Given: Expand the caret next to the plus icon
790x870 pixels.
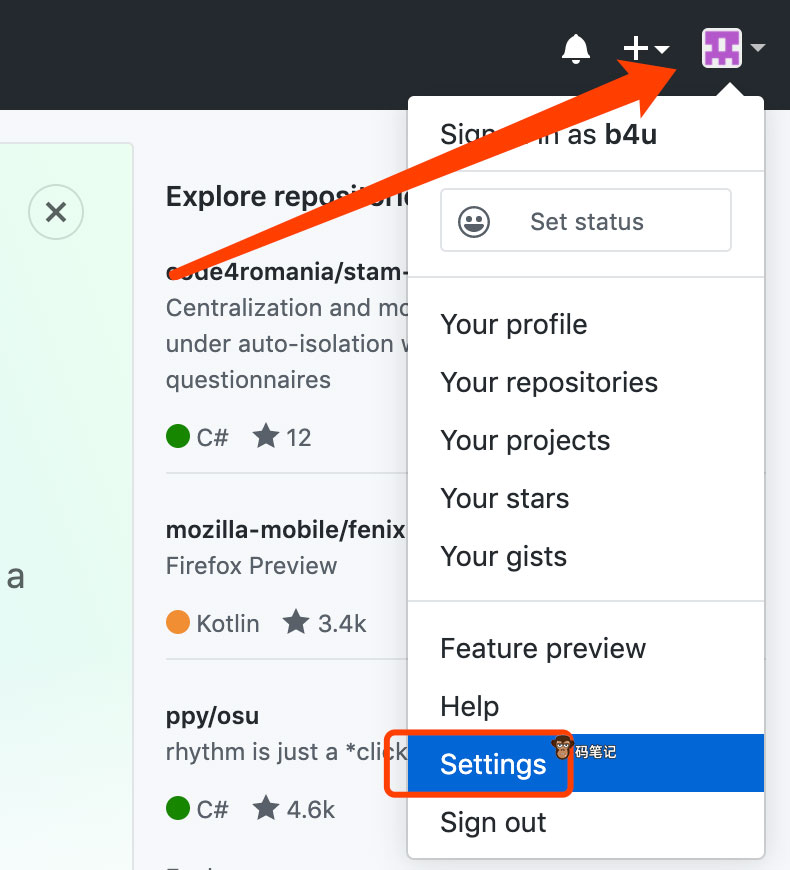Looking at the screenshot, I should [662, 49].
